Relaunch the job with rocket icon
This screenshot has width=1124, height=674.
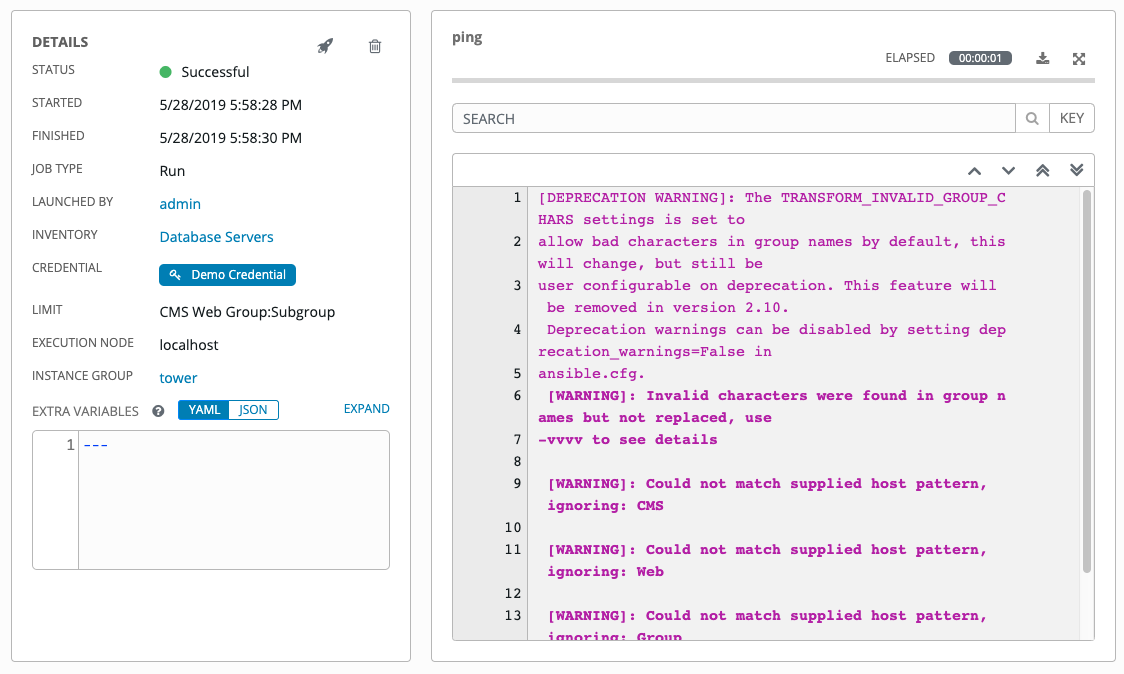(x=325, y=46)
